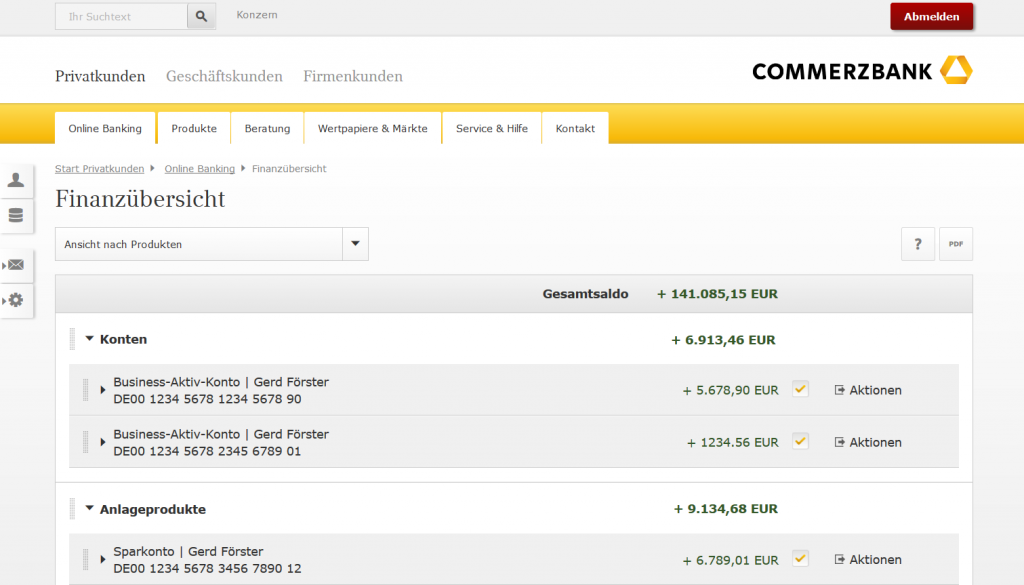The height and width of the screenshot is (585, 1024).
Task: Collapse the Anlageprodukte section
Action: pos(89,508)
